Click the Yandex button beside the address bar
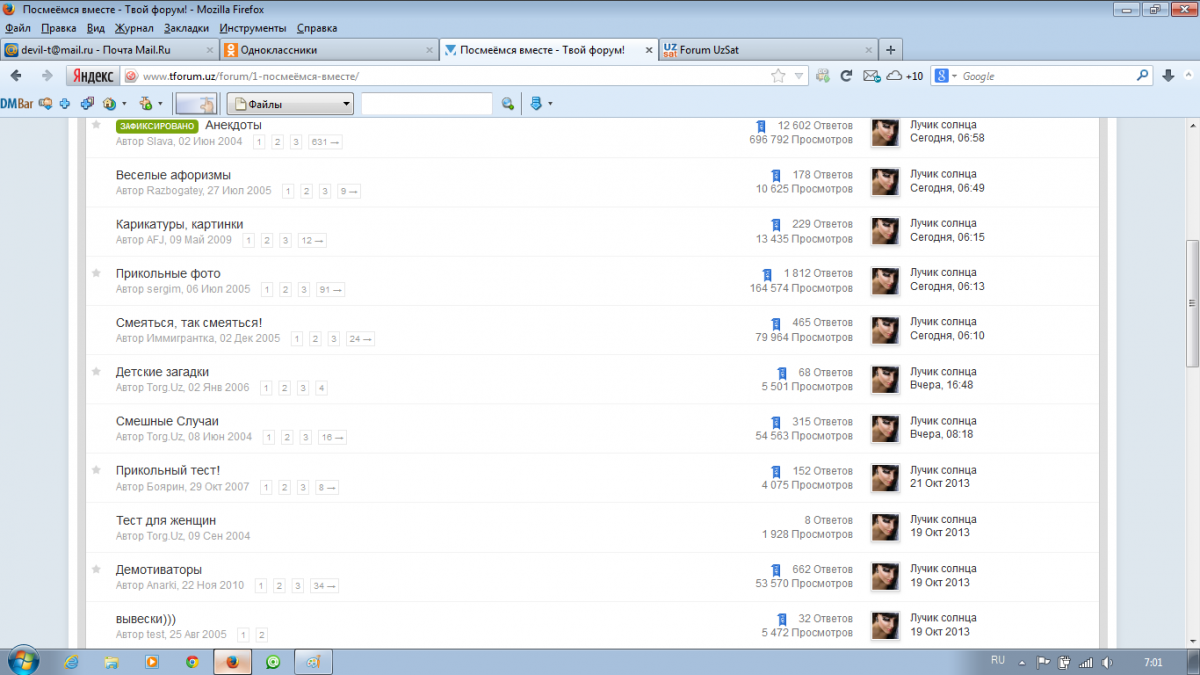Viewport: 1200px width, 675px height. pyautogui.click(x=93, y=76)
